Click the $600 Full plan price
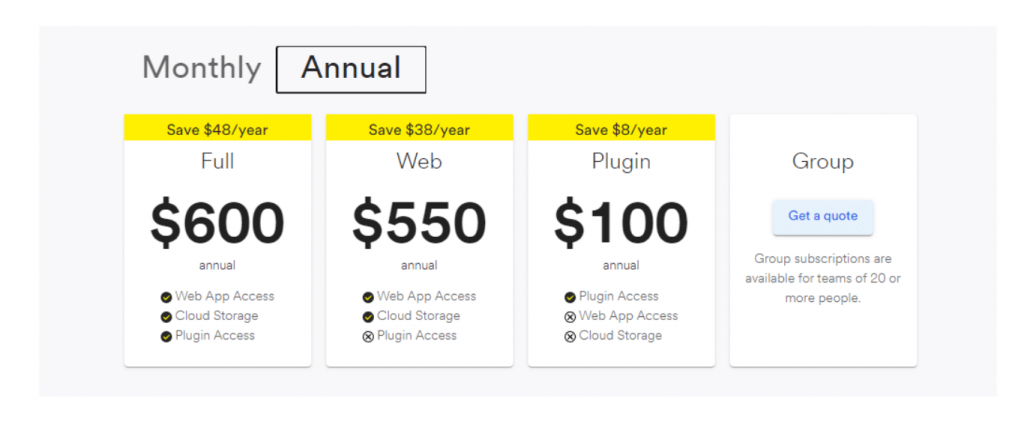Image resolution: width=1024 pixels, height=422 pixels. click(x=217, y=223)
